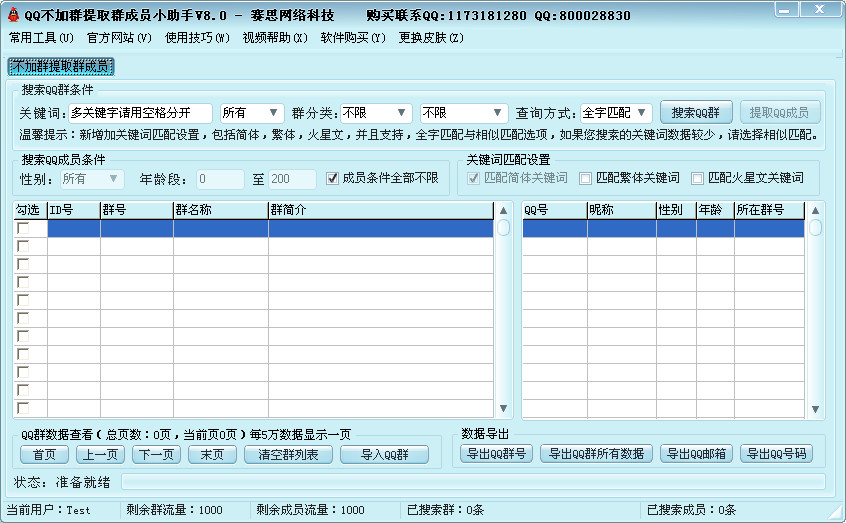Jump to 末页 last page
The width and height of the screenshot is (846, 523).
213,454
